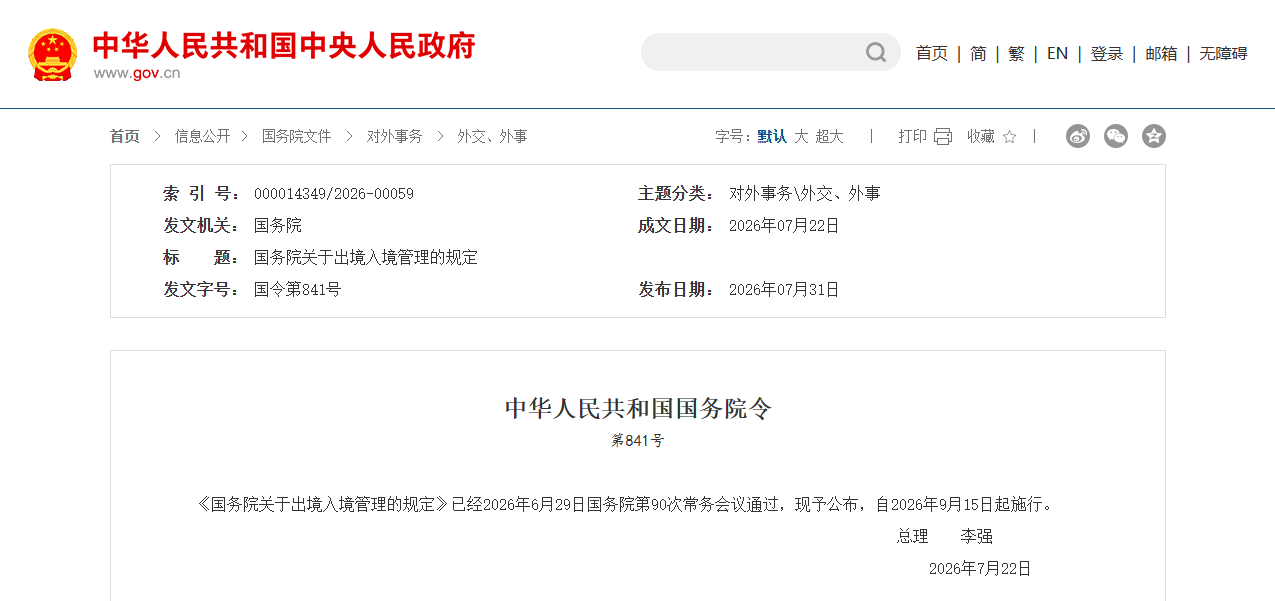Image resolution: width=1275 pixels, height=601 pixels.
Task: Share to the Qzone star icon
Action: coord(1154,136)
